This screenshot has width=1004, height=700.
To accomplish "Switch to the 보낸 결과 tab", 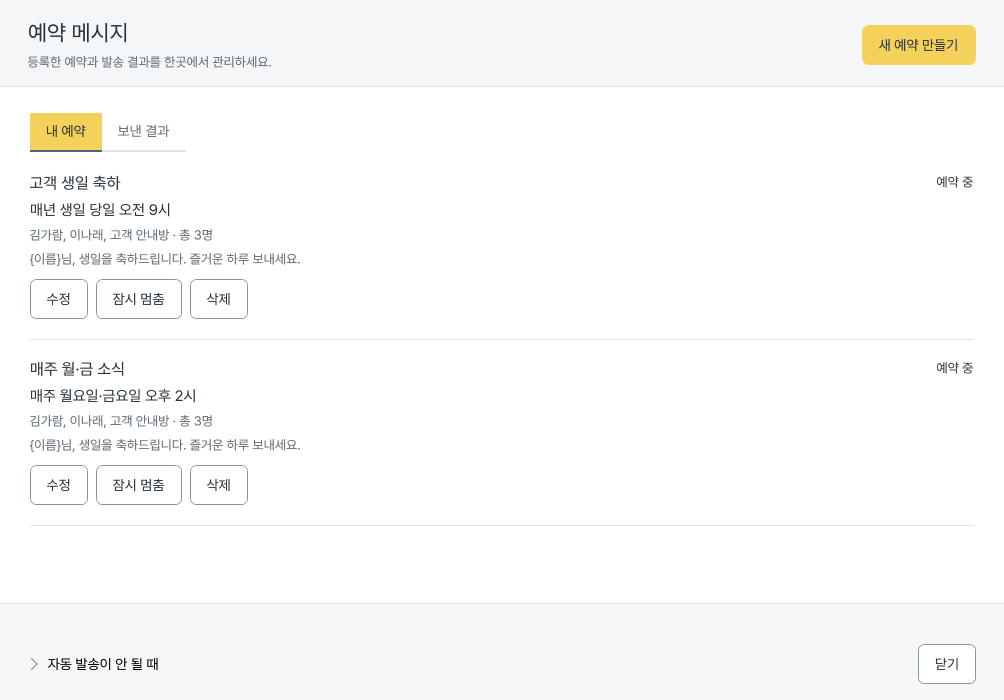I will [x=143, y=131].
